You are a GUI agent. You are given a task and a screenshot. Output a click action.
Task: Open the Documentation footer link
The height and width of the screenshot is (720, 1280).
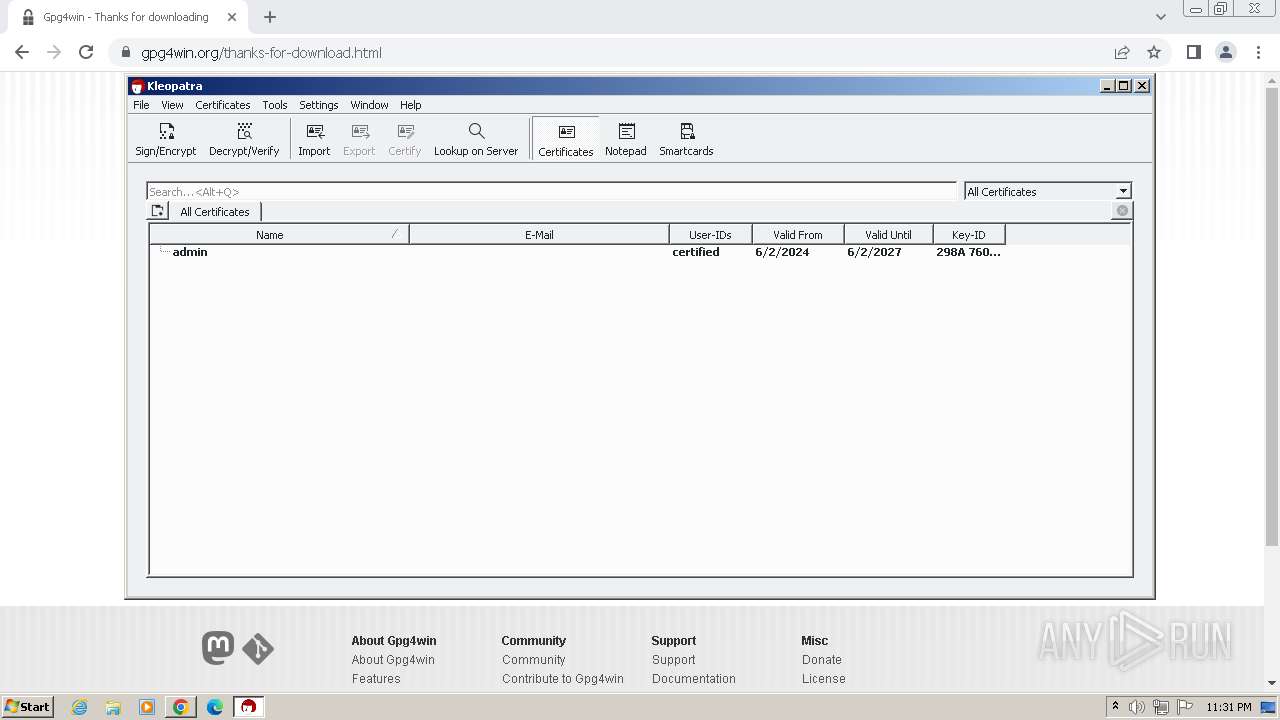(694, 679)
